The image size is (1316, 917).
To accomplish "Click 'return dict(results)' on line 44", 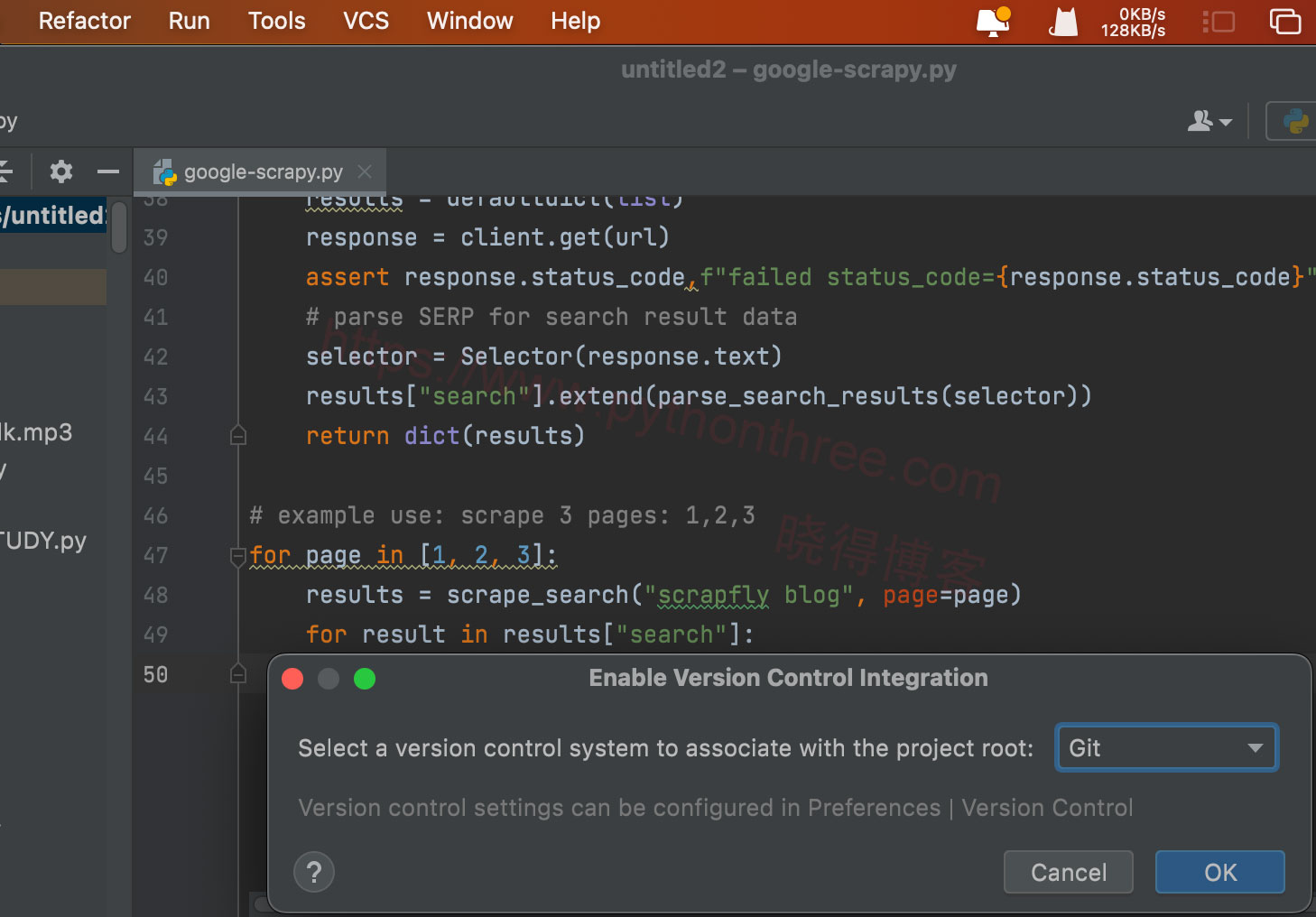I will 445,436.
